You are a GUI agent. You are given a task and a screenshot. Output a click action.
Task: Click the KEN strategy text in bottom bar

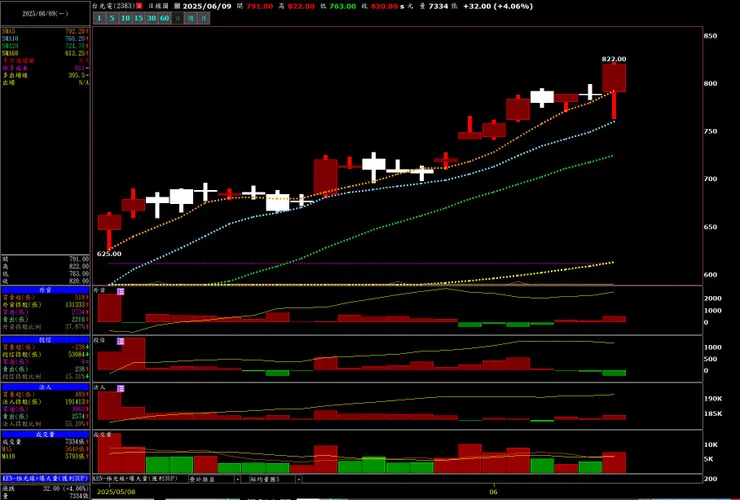click(135, 479)
